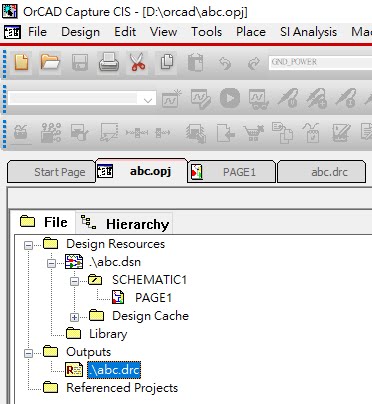Click the New Simulation Profile icon
Screen dimensions: 372x404
171,98
